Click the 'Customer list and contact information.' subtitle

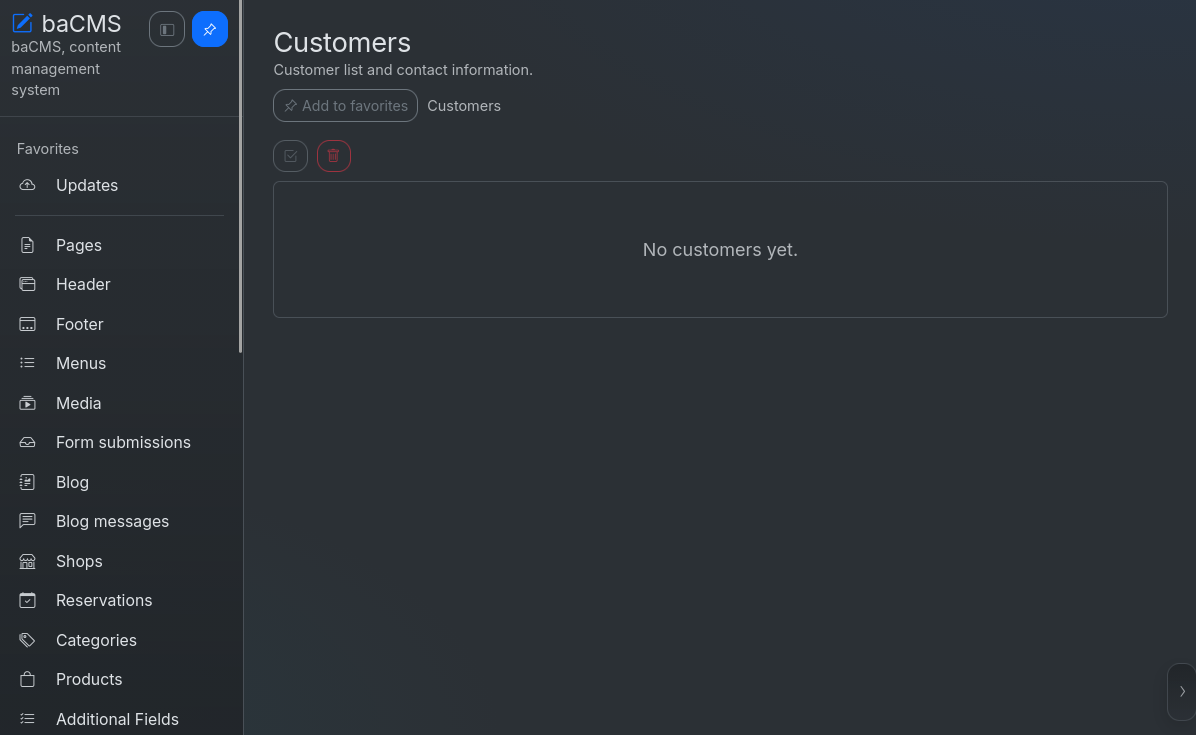tap(403, 70)
